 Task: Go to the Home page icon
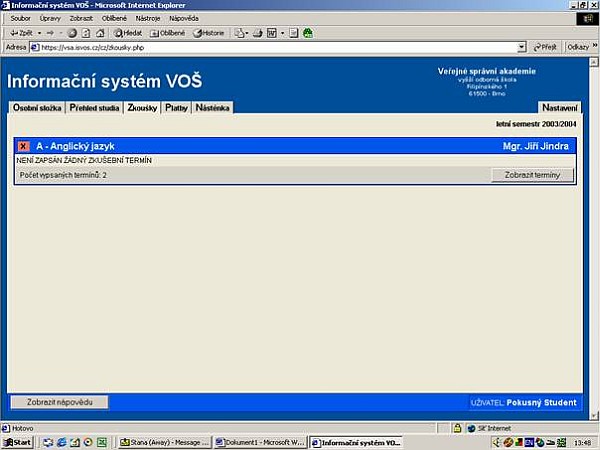tap(100, 33)
